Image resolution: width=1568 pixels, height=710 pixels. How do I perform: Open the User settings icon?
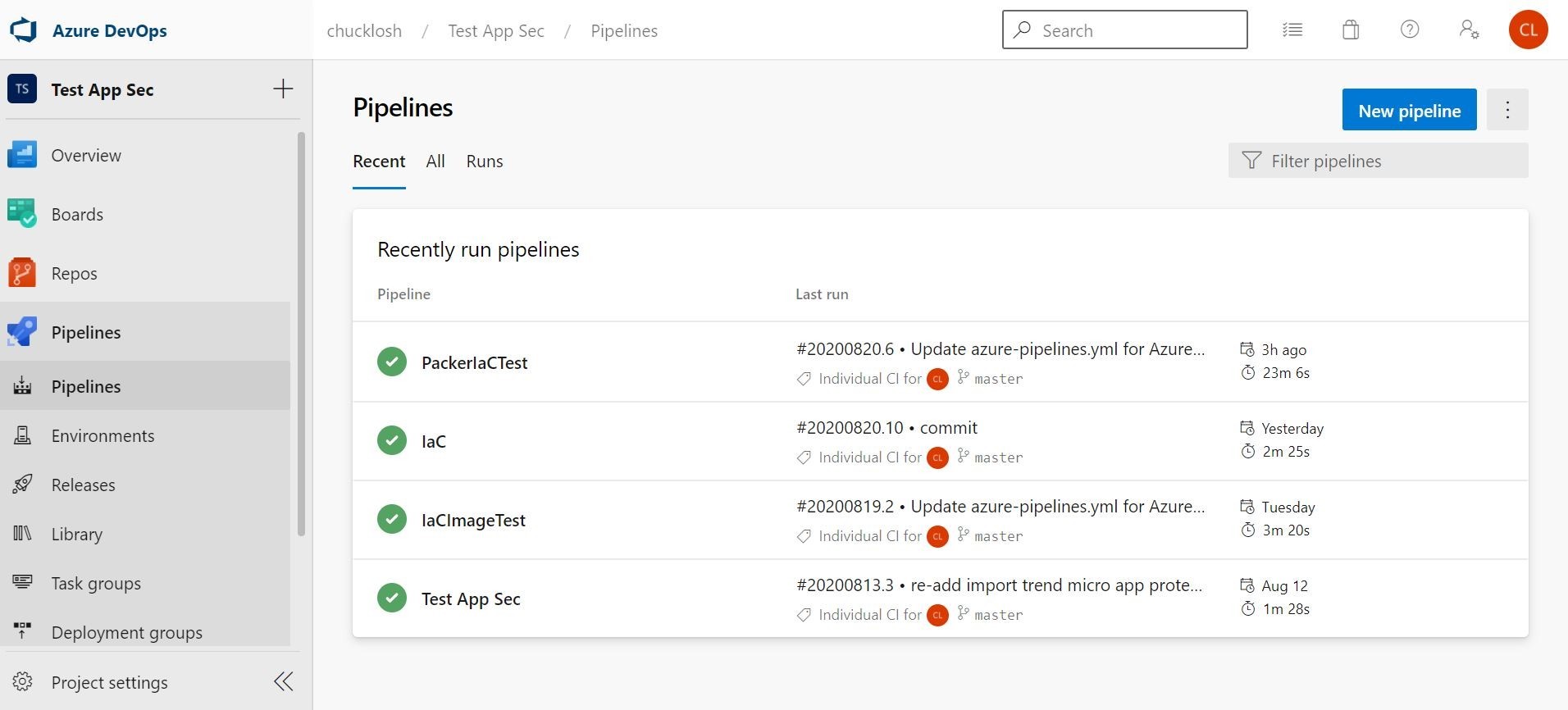[1469, 30]
